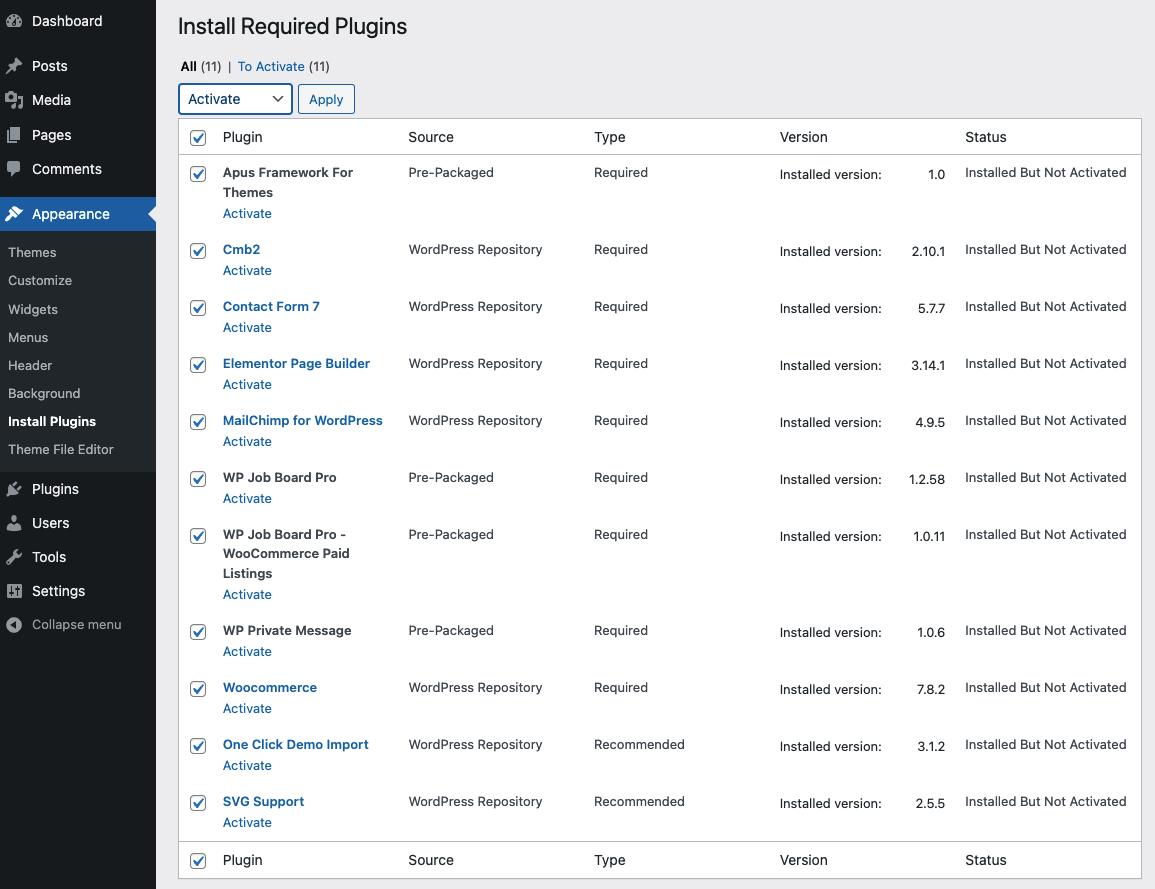Uncheck the Cmb2 plugin checkbox
Screen dimensions: 1155x889
pyautogui.click(x=198, y=251)
